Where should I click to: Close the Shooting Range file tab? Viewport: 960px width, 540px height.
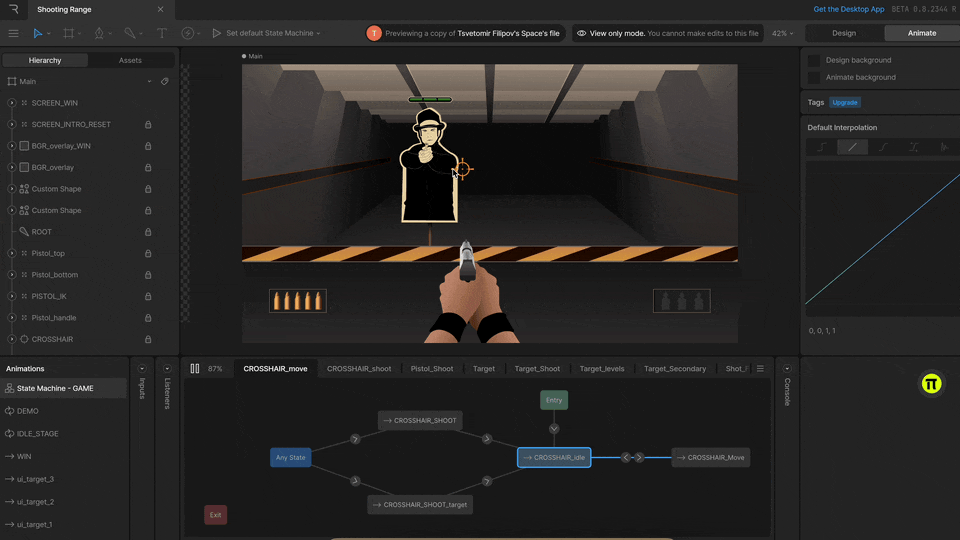click(x=160, y=9)
